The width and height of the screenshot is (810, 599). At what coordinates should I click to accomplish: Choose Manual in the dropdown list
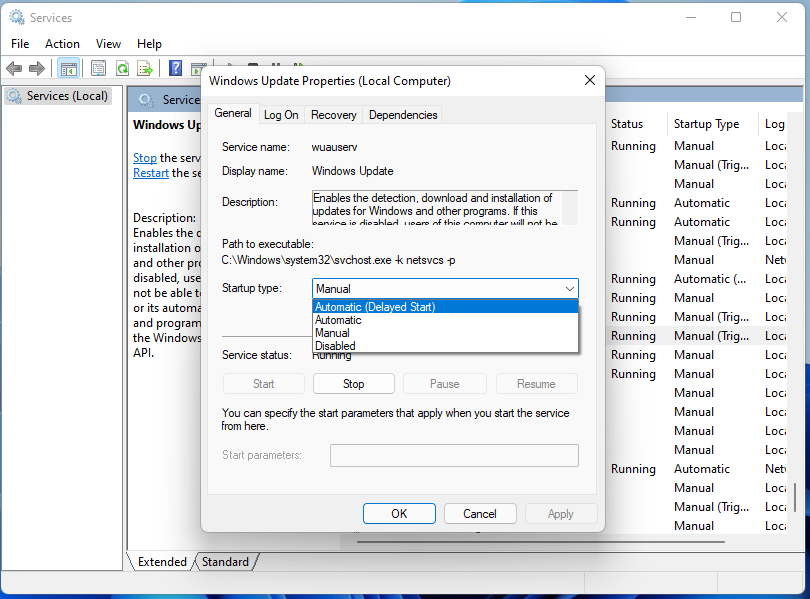point(445,333)
